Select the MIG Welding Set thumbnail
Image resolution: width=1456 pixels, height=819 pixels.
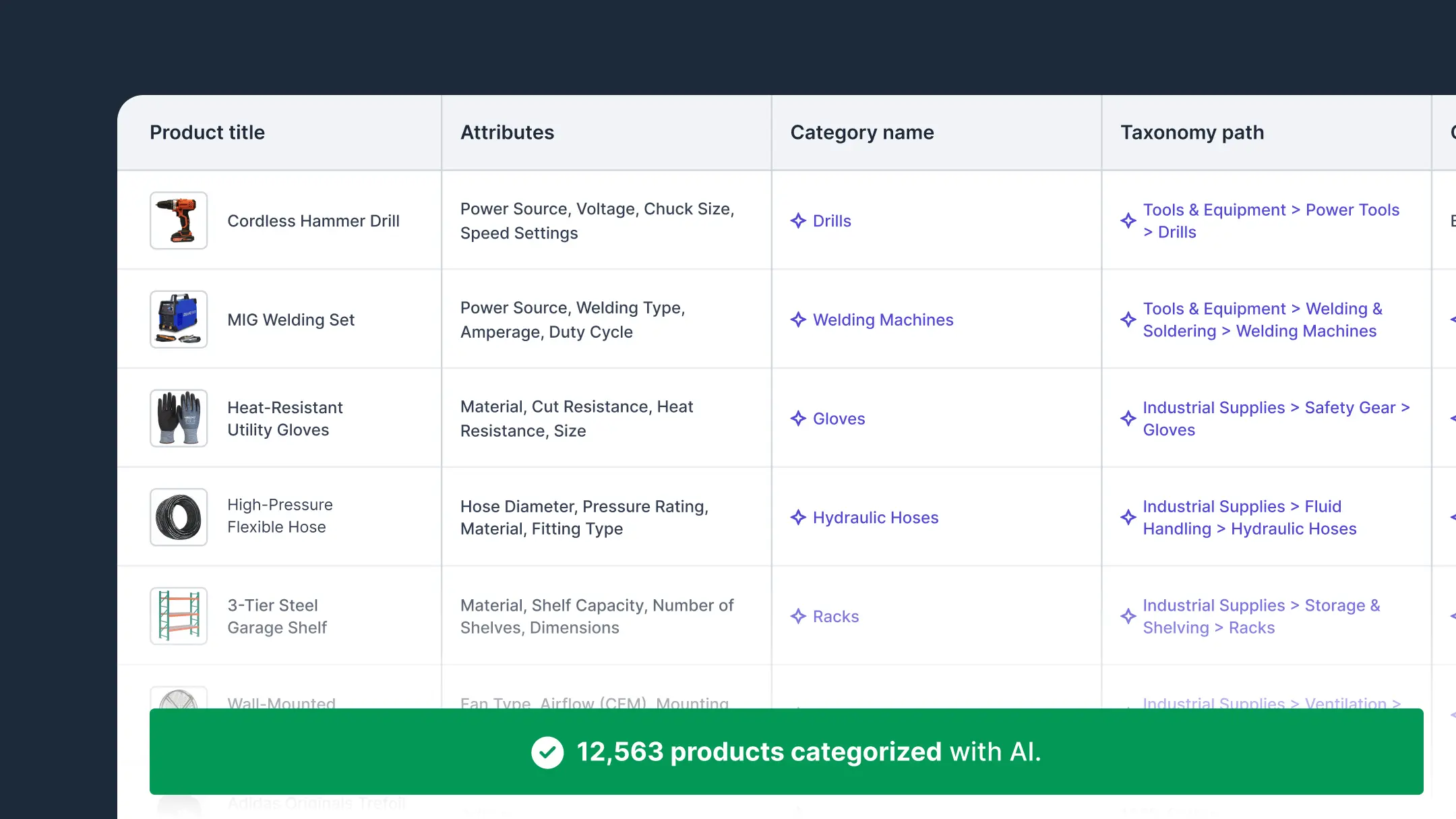pyautogui.click(x=179, y=320)
